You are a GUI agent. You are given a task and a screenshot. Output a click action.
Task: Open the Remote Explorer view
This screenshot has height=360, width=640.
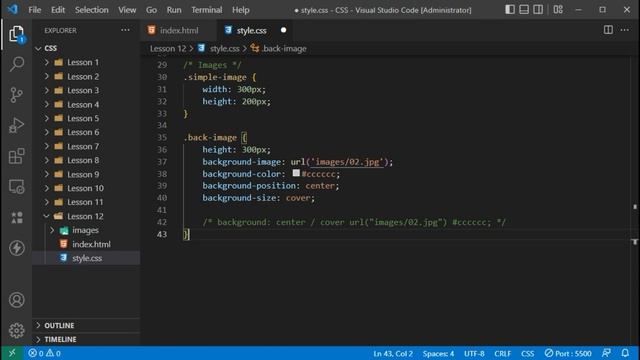click(x=17, y=187)
